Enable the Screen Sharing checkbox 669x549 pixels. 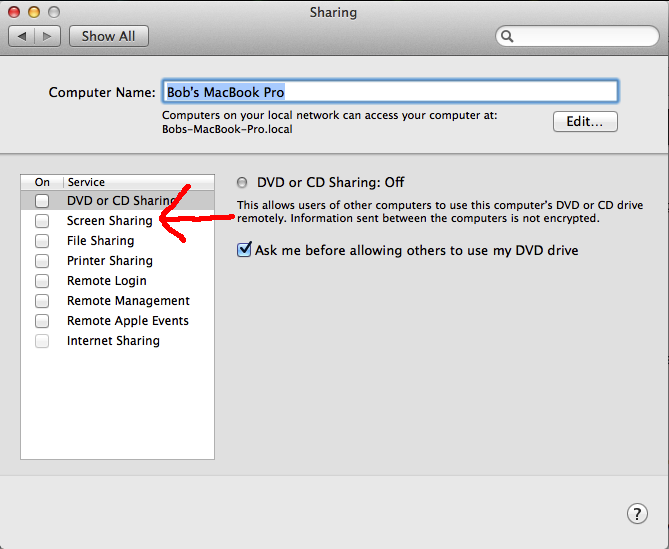tap(42, 221)
